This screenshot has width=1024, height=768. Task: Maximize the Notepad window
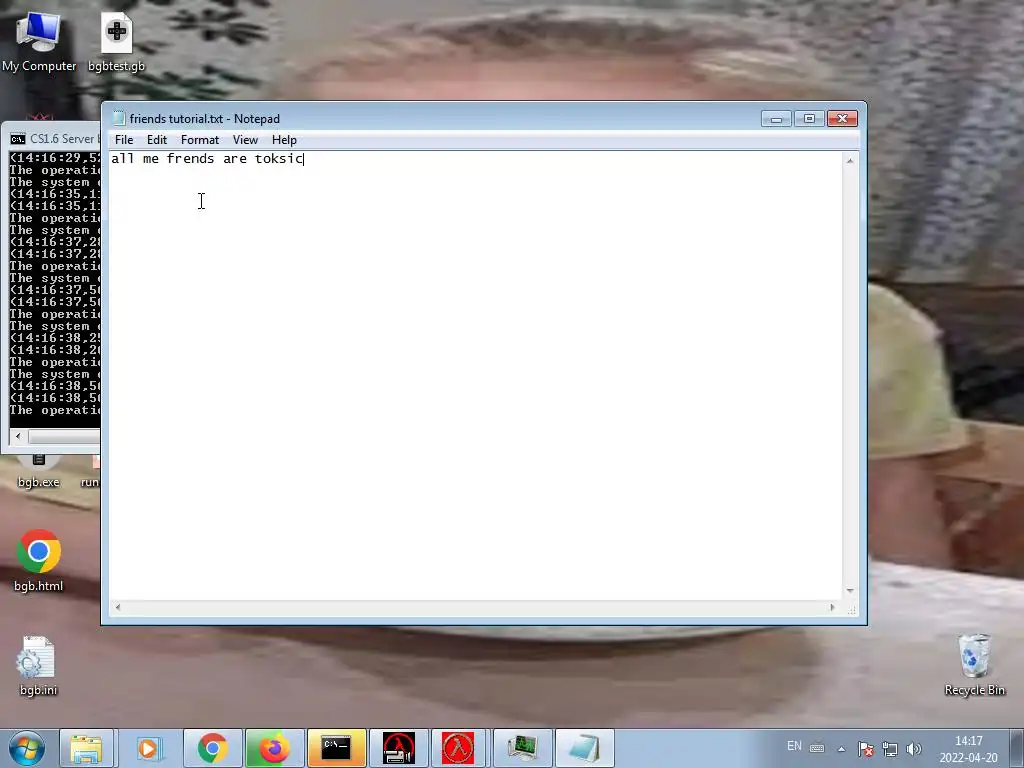(809, 118)
